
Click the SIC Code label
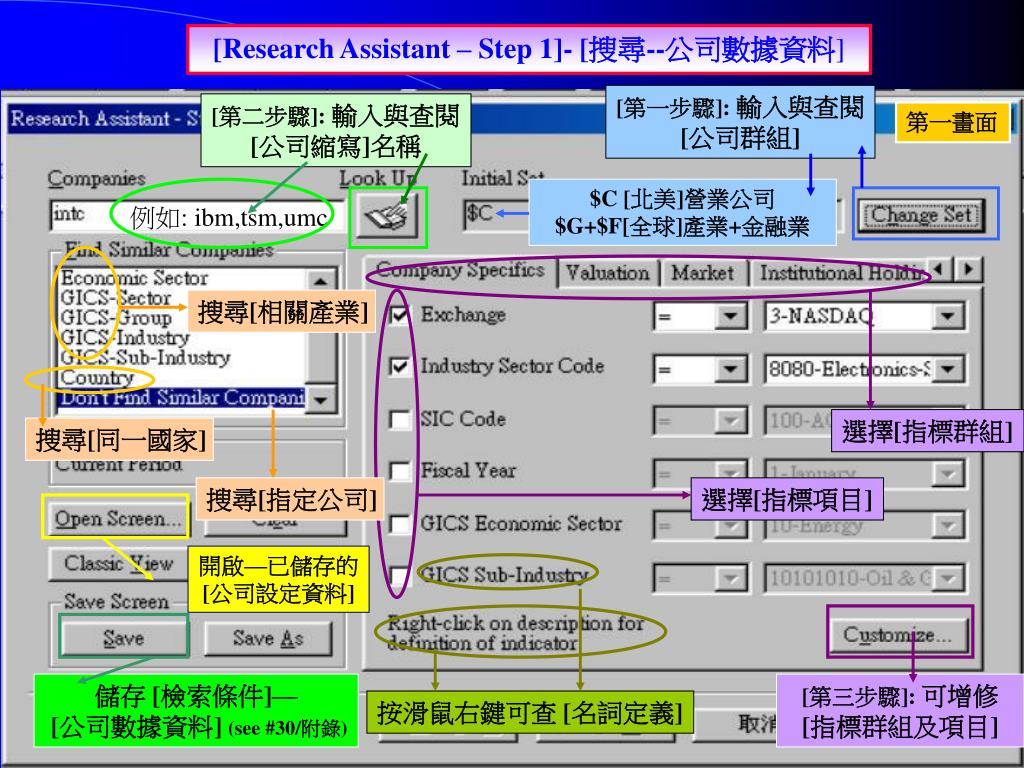[x=463, y=419]
